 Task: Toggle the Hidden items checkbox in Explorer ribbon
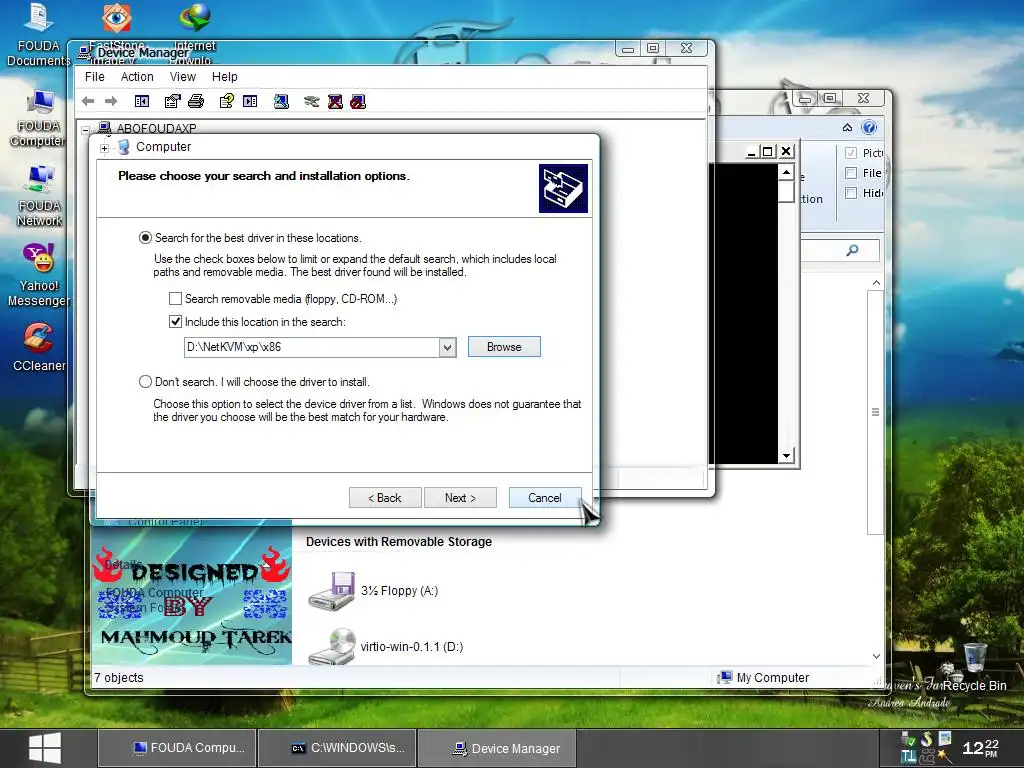851,193
